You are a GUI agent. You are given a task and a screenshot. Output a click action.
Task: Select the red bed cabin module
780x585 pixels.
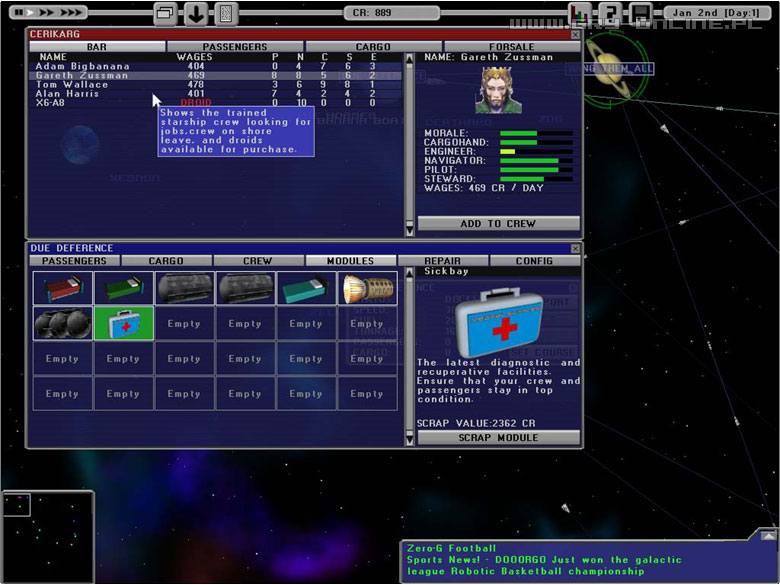coord(63,288)
